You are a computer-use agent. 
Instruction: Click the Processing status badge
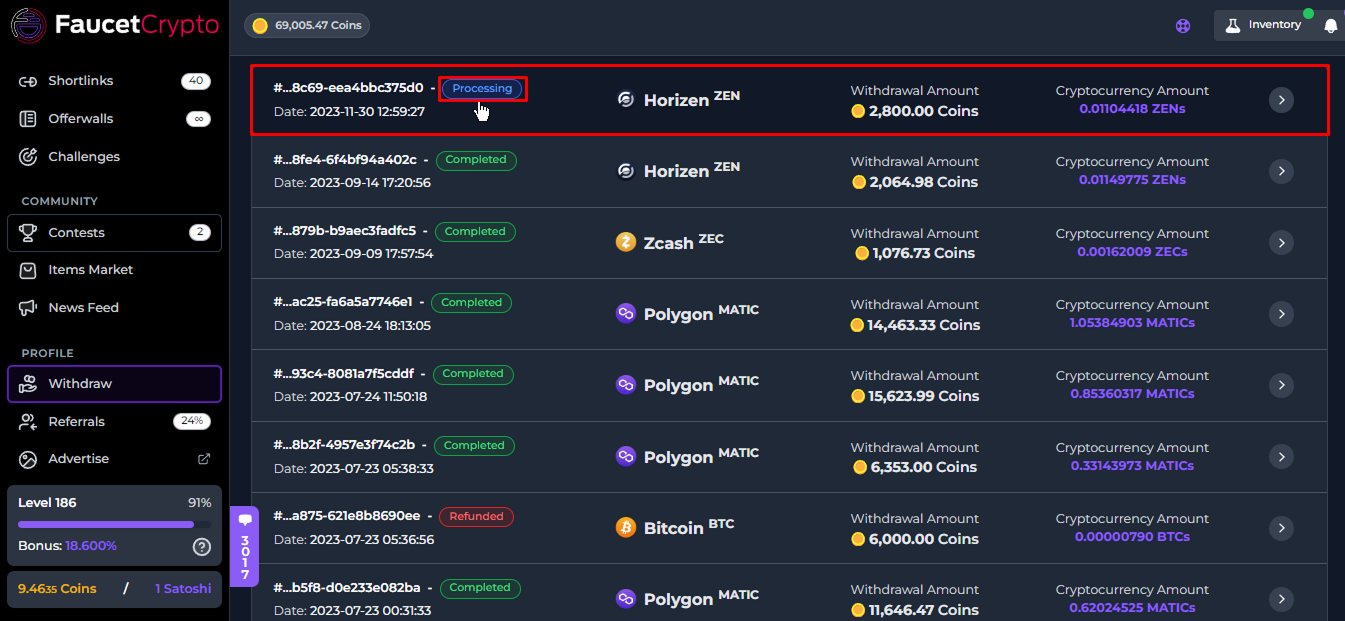[x=482, y=89]
